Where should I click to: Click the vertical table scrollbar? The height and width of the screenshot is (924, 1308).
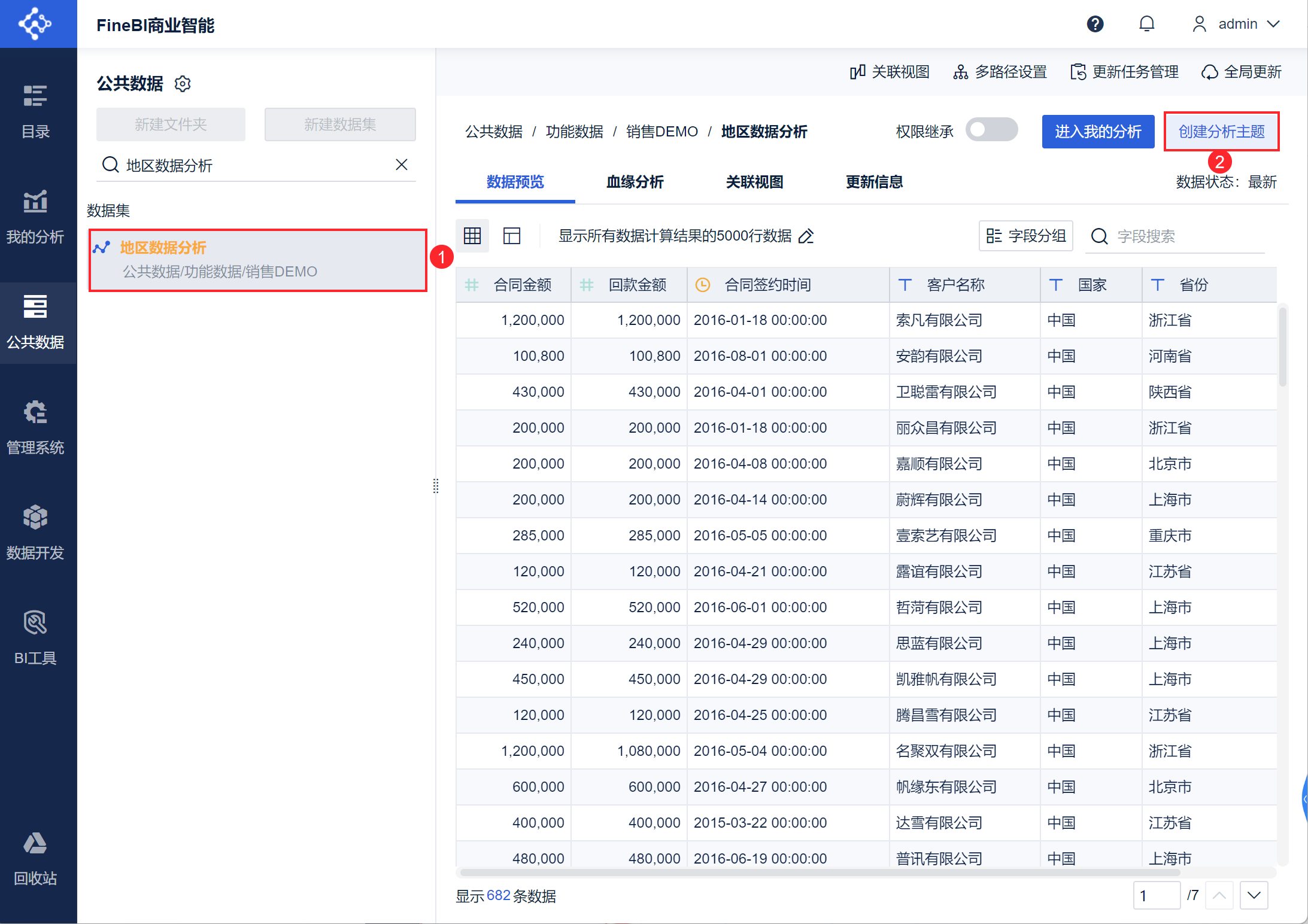(1282, 347)
